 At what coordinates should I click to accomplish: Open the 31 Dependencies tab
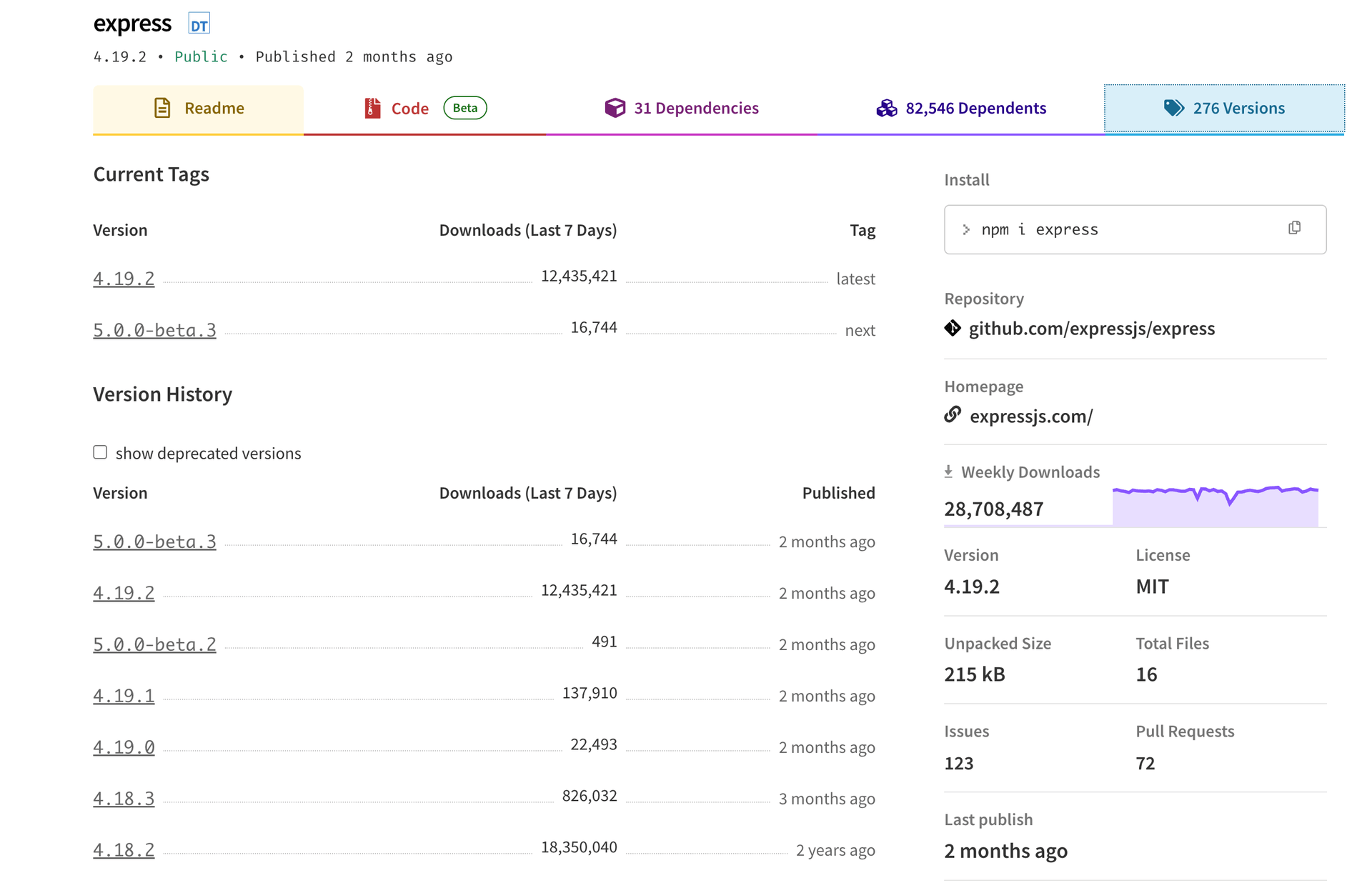[x=681, y=109]
